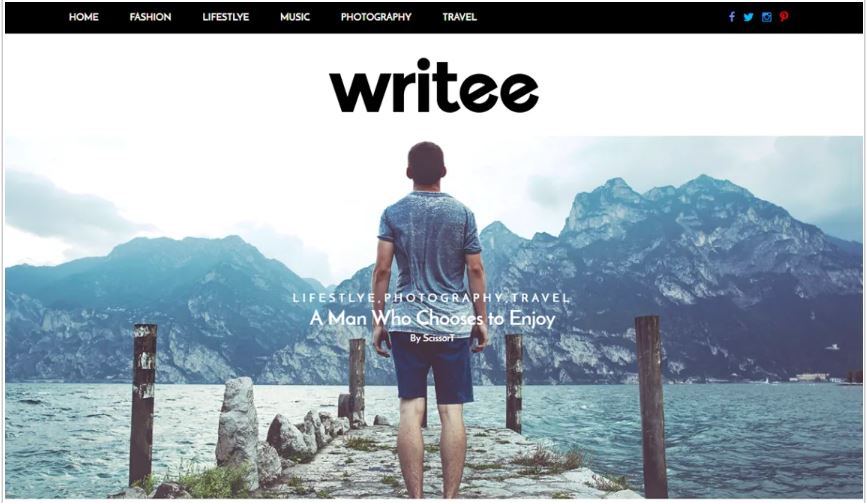The width and height of the screenshot is (868, 503).
Task: Open the Twitter bird icon
Action: 748,17
